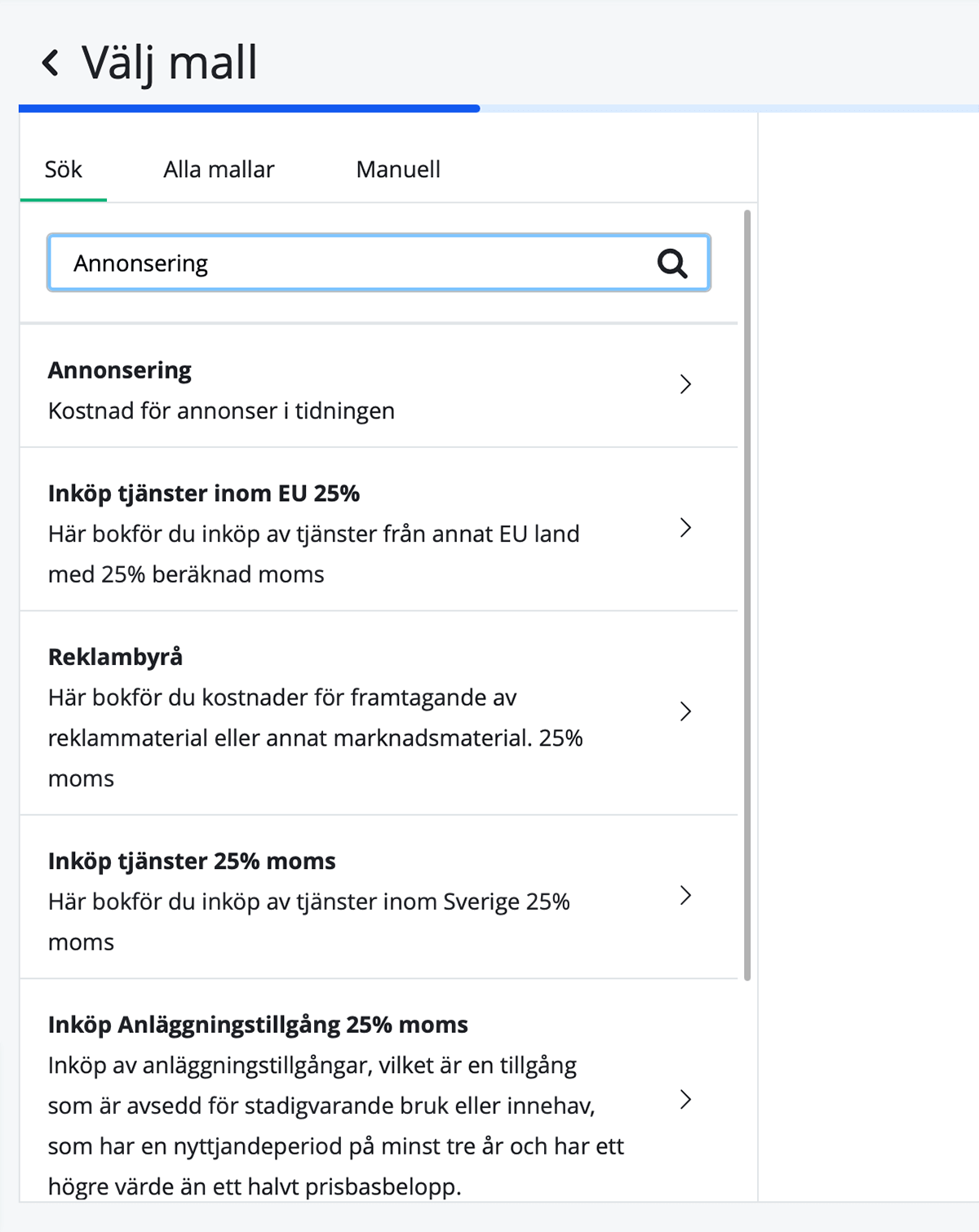Switch to the Alla mallar tab
This screenshot has height=1232, width=979.
[219, 170]
